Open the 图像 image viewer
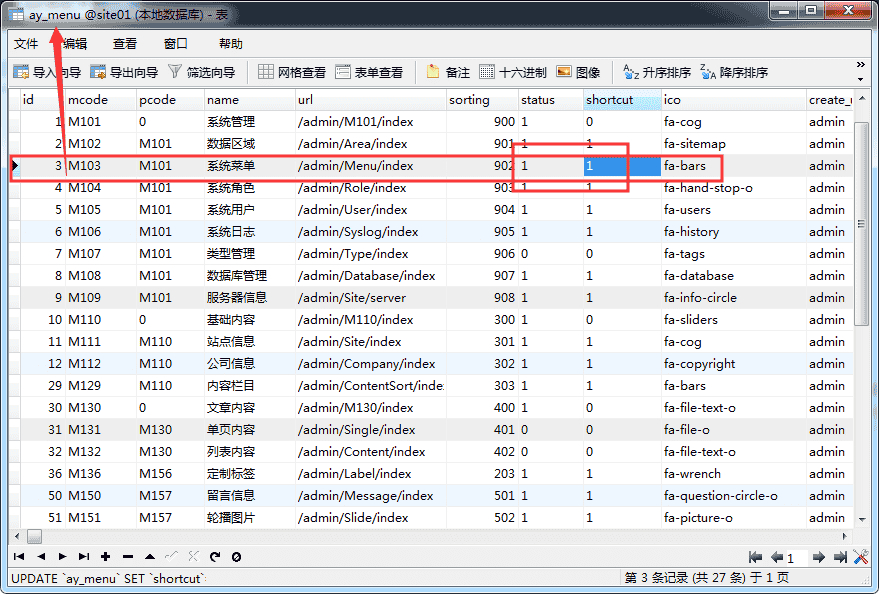The height and width of the screenshot is (594, 879). 577,71
